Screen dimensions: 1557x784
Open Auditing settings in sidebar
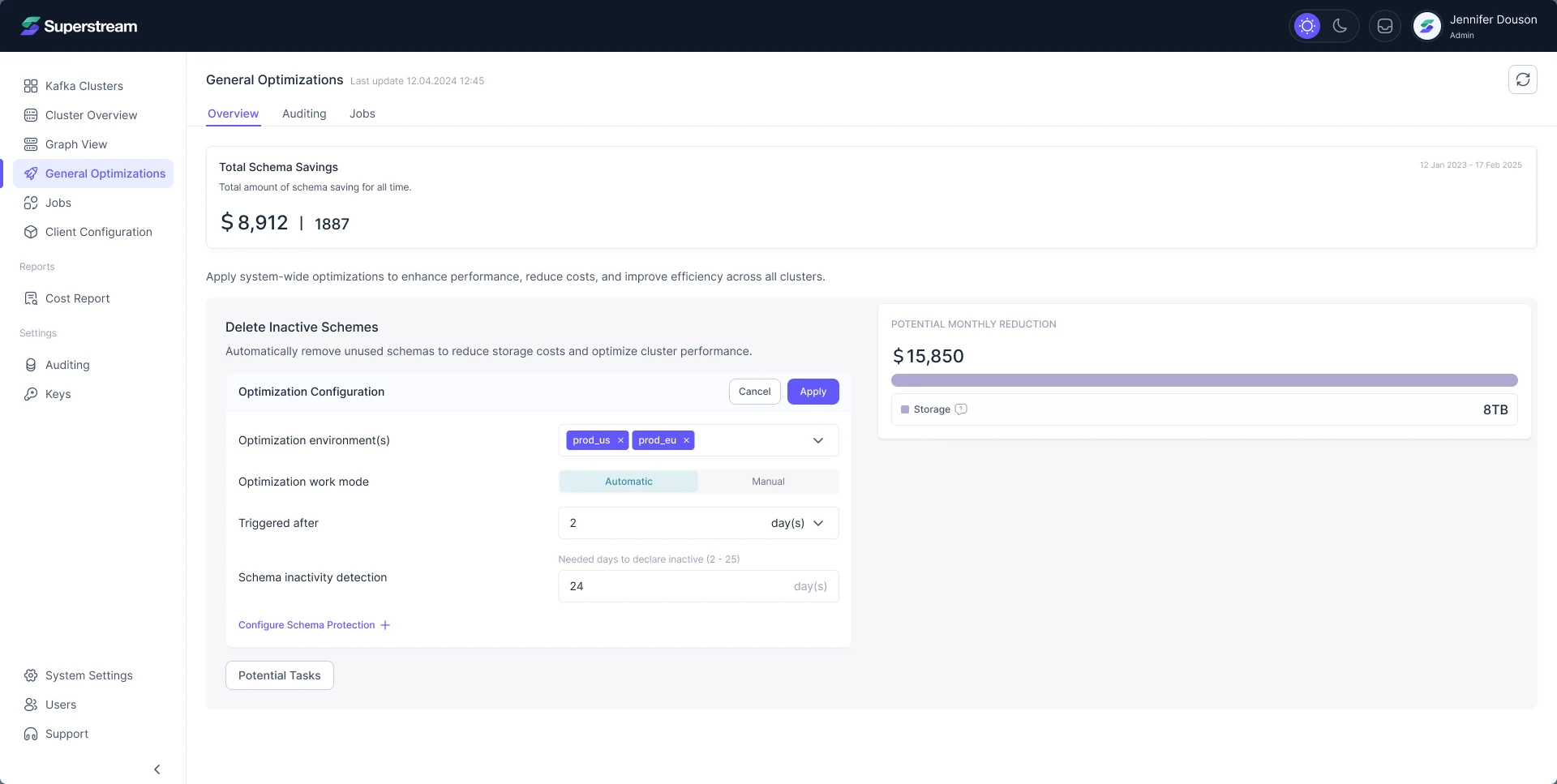point(93,365)
